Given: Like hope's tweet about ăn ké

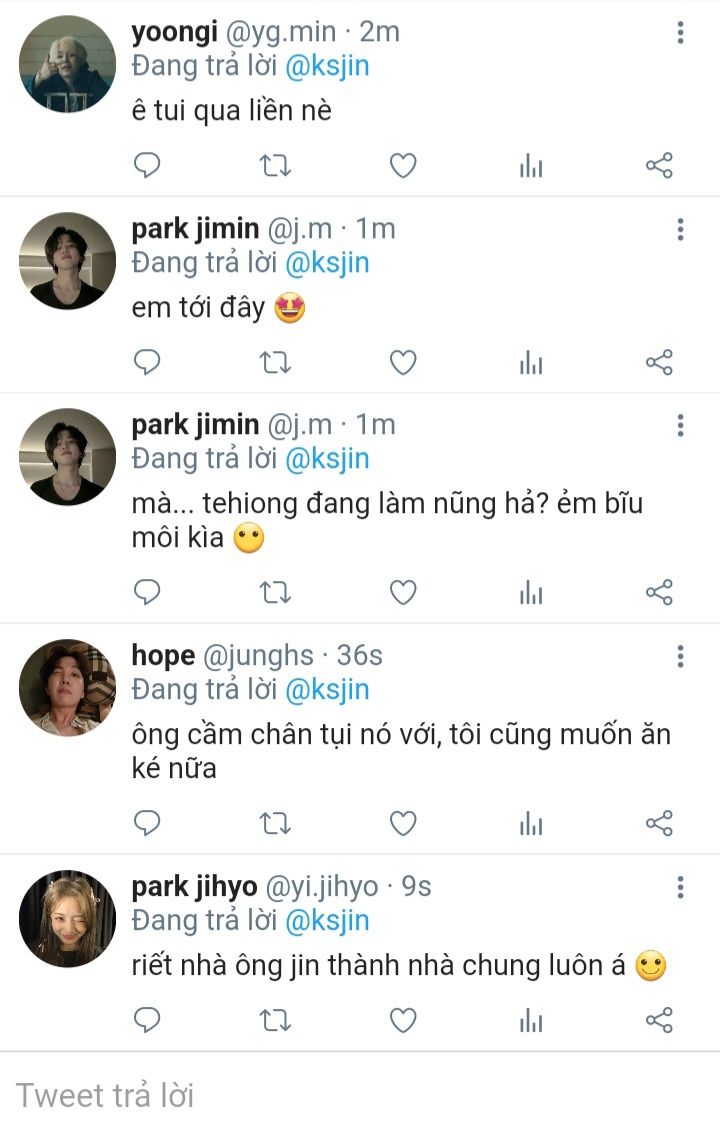Looking at the screenshot, I should (x=403, y=823).
